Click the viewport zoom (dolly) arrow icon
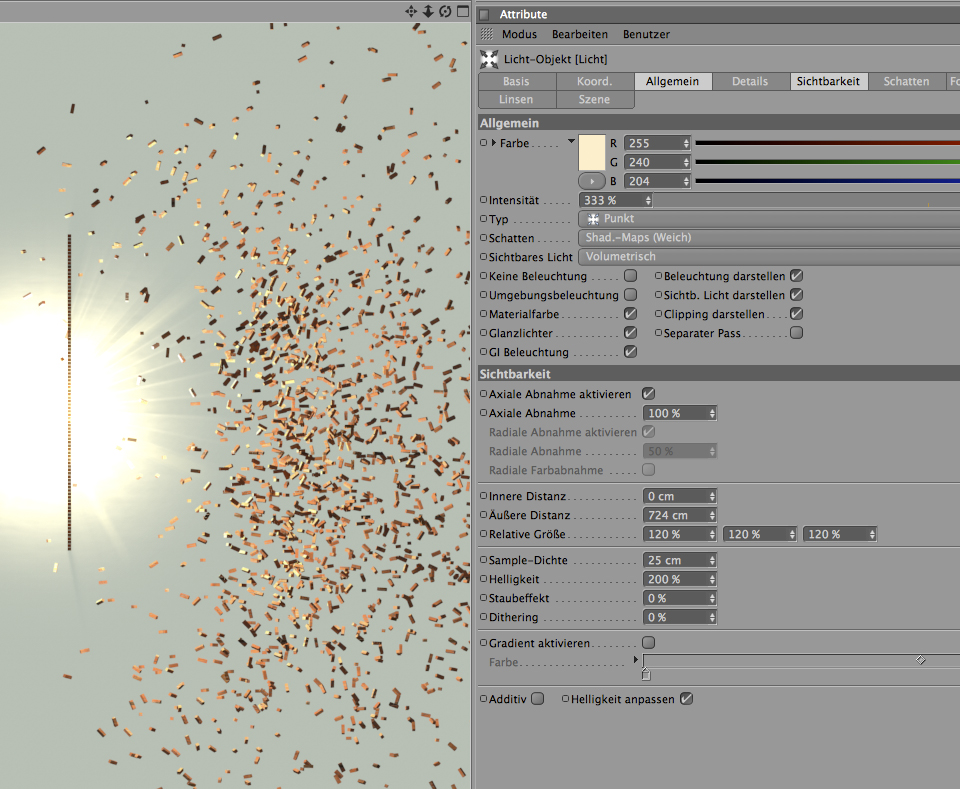Image resolution: width=960 pixels, height=789 pixels. pyautogui.click(x=428, y=11)
